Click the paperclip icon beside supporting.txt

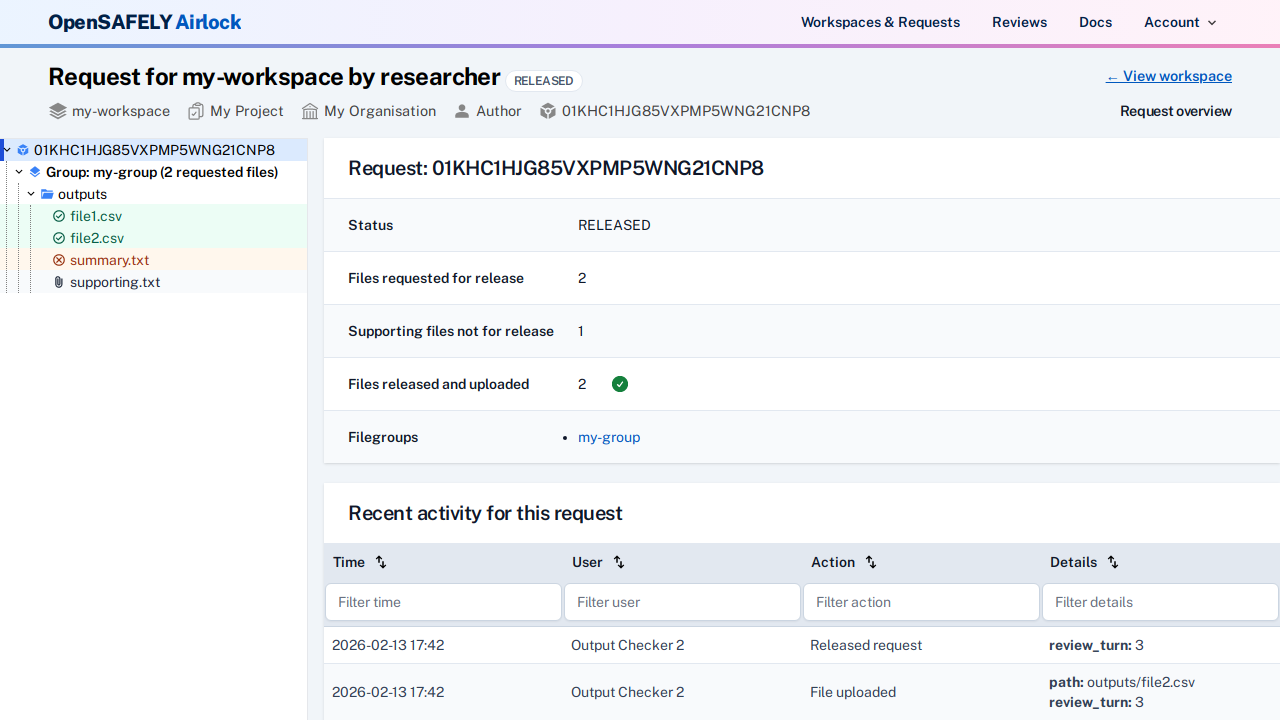pyautogui.click(x=58, y=282)
